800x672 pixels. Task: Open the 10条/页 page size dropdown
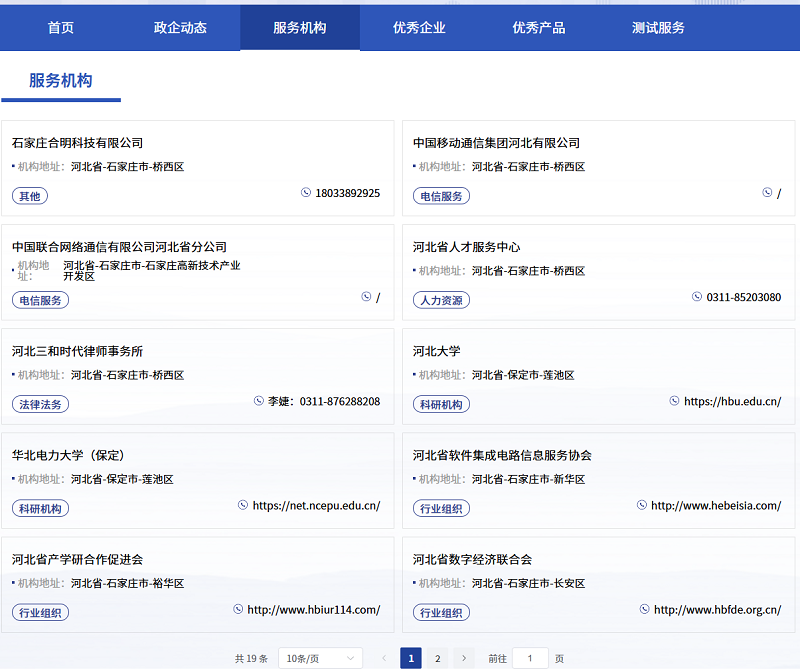tap(319, 656)
